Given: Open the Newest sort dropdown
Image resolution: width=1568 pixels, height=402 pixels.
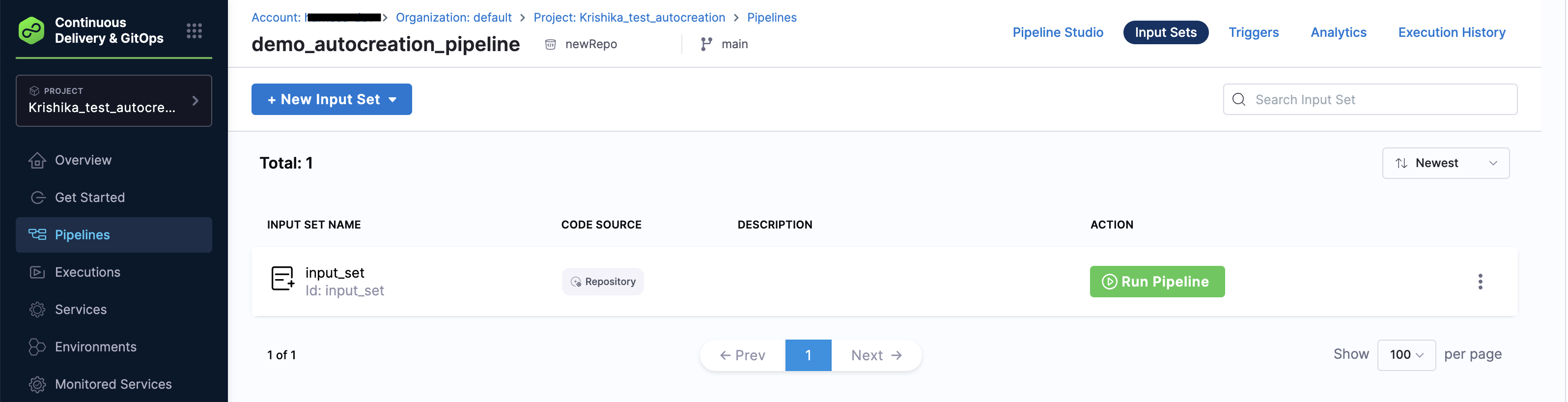Looking at the screenshot, I should [x=1445, y=163].
